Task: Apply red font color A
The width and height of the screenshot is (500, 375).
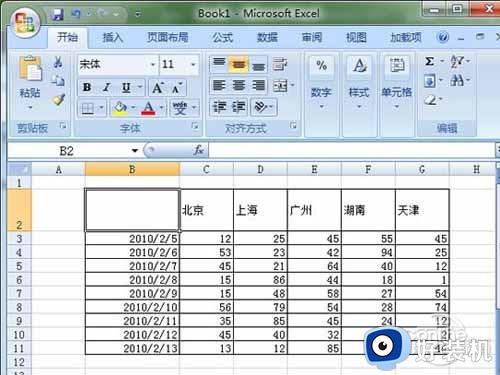Action: [x=148, y=108]
